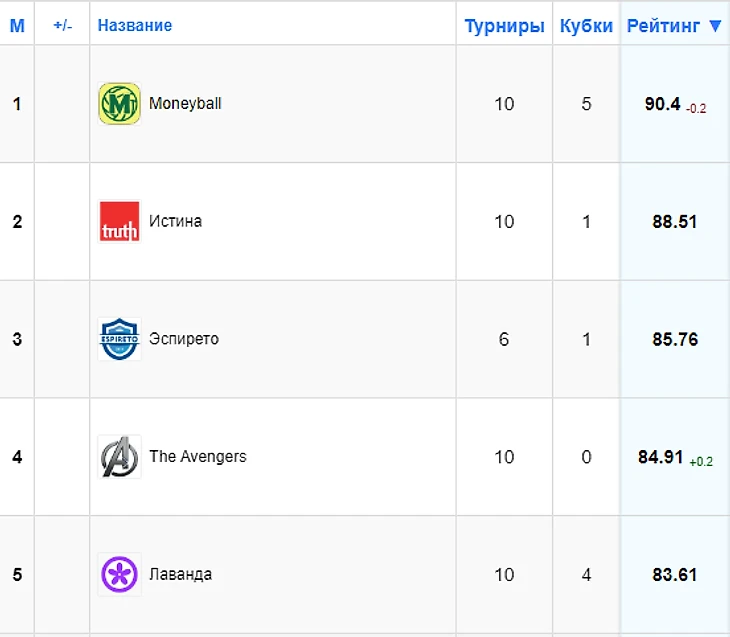Click the Истина truth logo icon
Viewport: 730px width, 637px height.
pyautogui.click(x=119, y=221)
